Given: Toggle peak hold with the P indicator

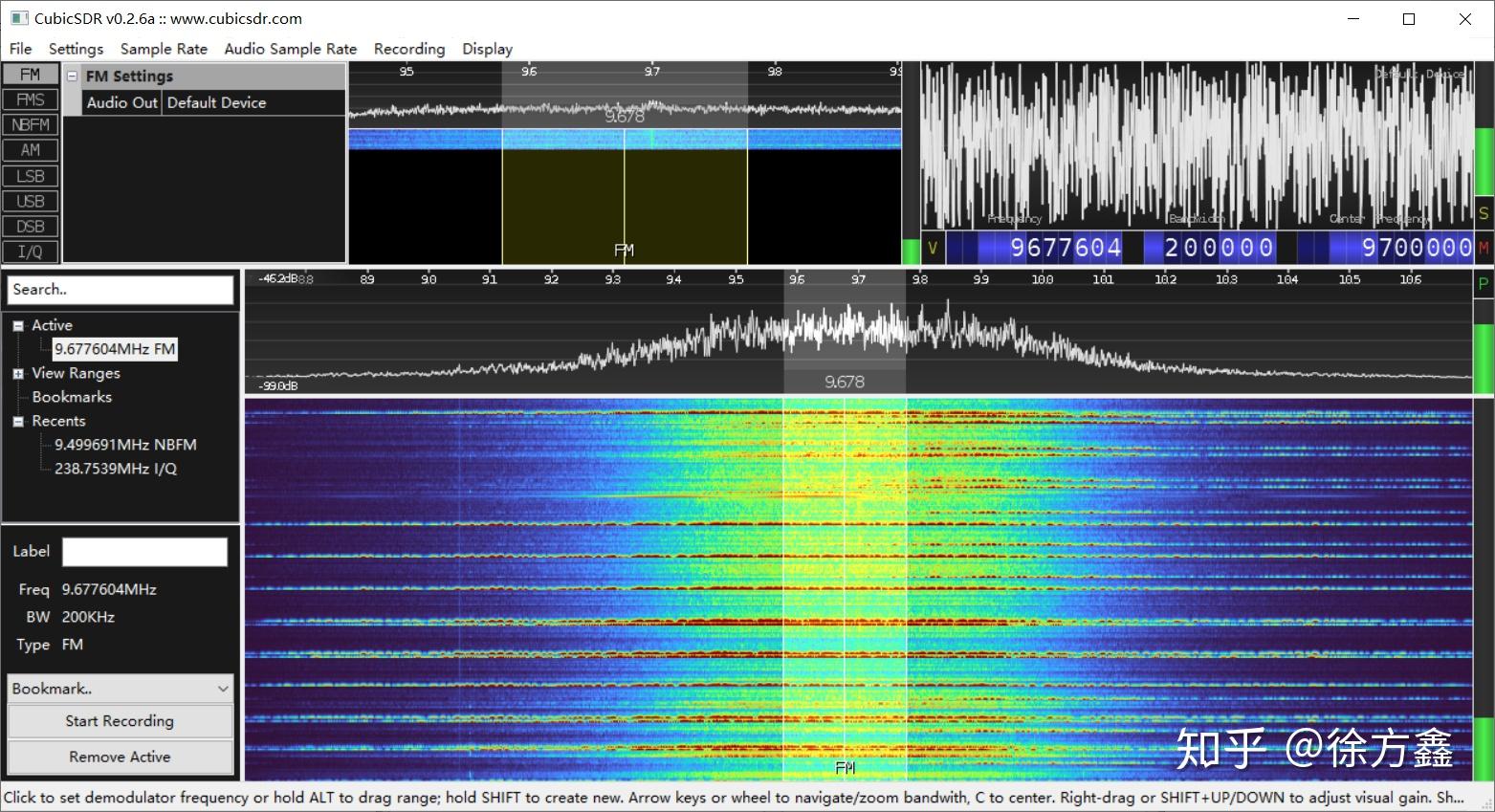Looking at the screenshot, I should 1484,283.
